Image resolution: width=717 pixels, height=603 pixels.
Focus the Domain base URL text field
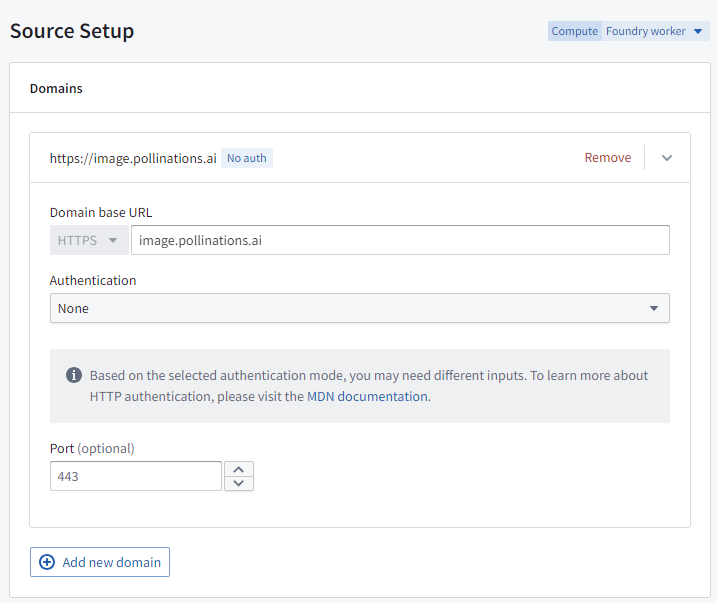click(400, 240)
